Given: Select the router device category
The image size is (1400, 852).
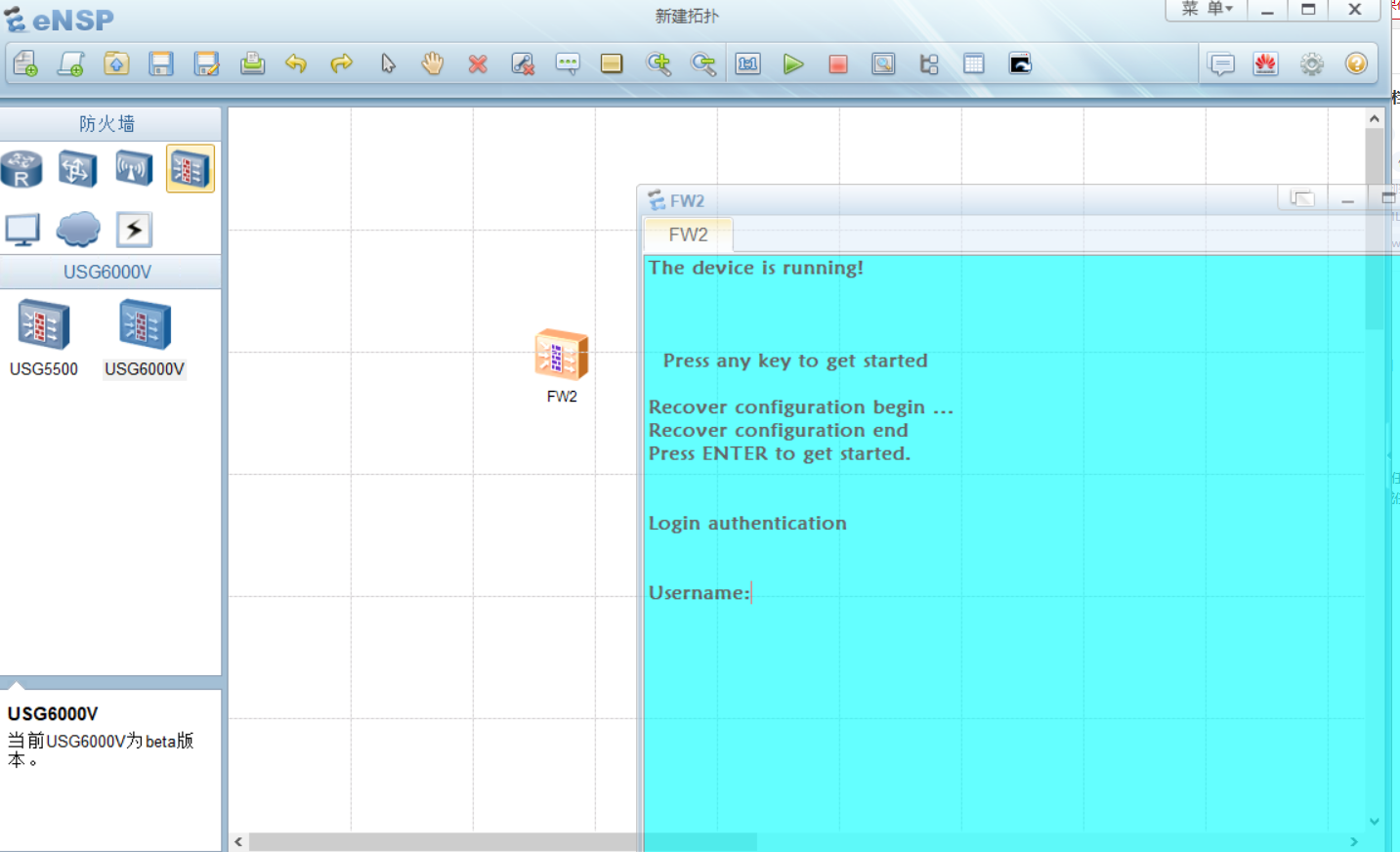Looking at the screenshot, I should (x=21, y=169).
